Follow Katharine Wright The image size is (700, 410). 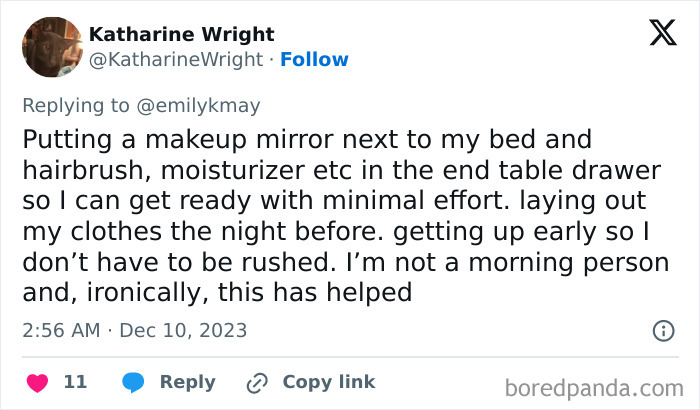(x=315, y=59)
